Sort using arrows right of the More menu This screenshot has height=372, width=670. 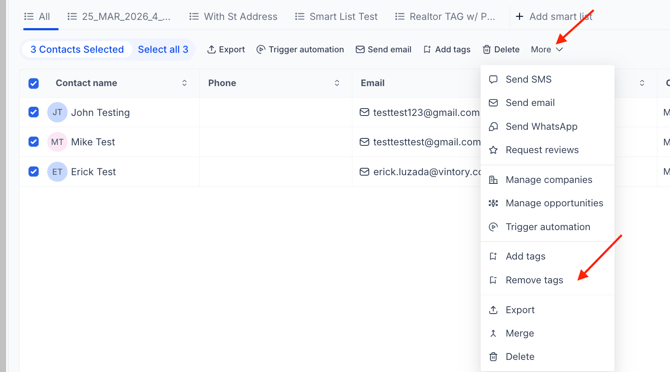click(x=642, y=83)
